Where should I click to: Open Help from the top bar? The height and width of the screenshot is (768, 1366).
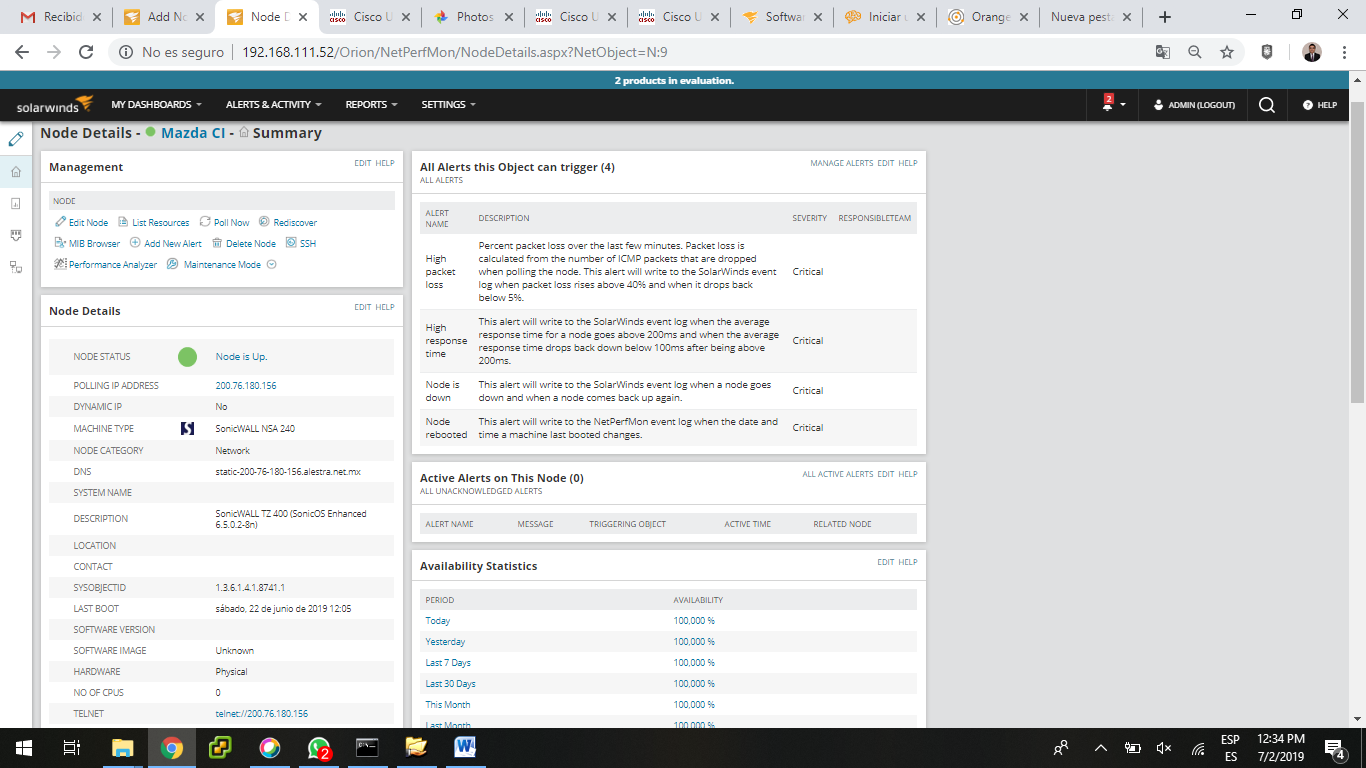pyautogui.click(x=1320, y=104)
